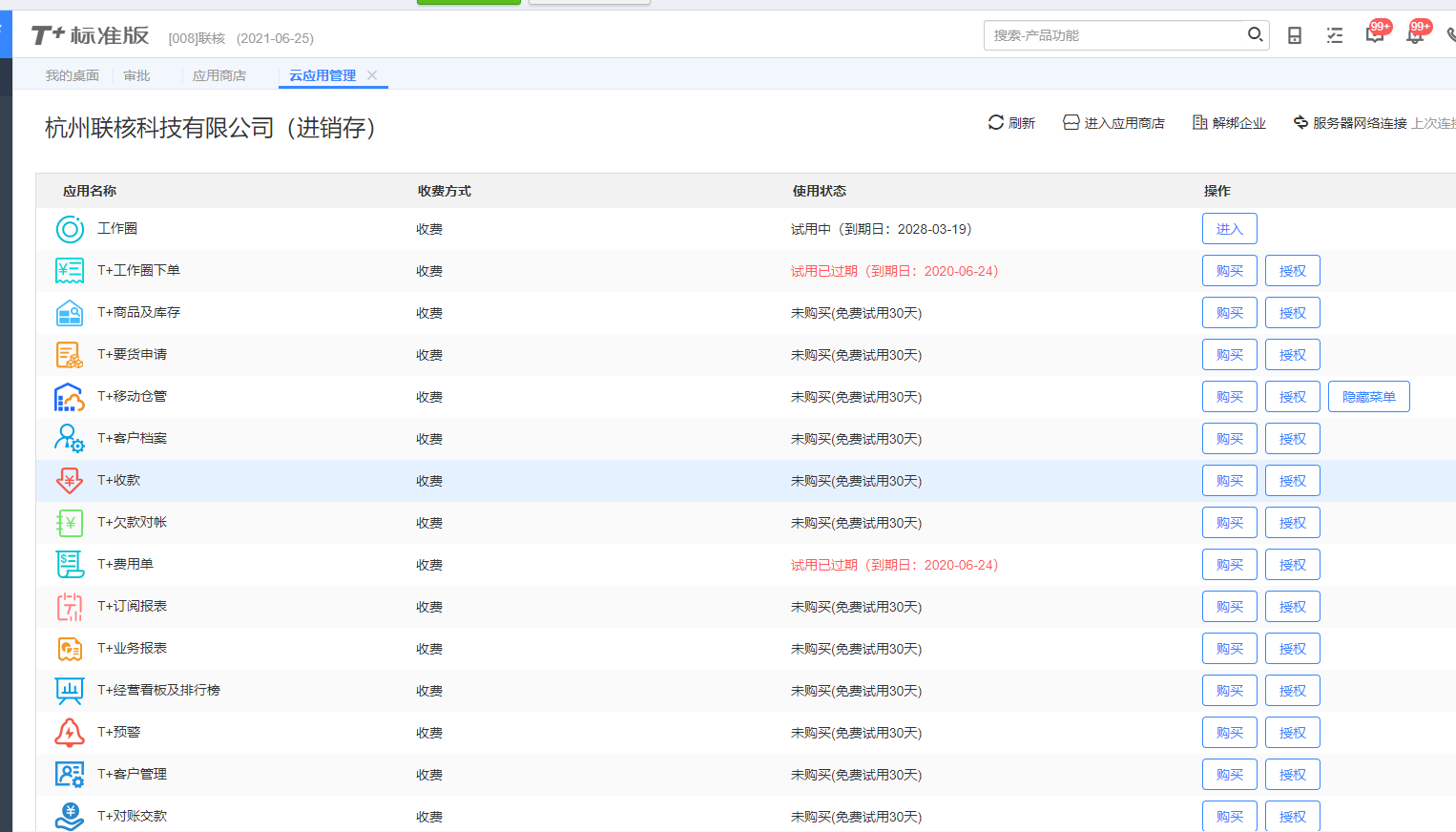This screenshot has width=1456, height=832.
Task: Click 授权 for T+订阅报表
Action: pos(1293,607)
